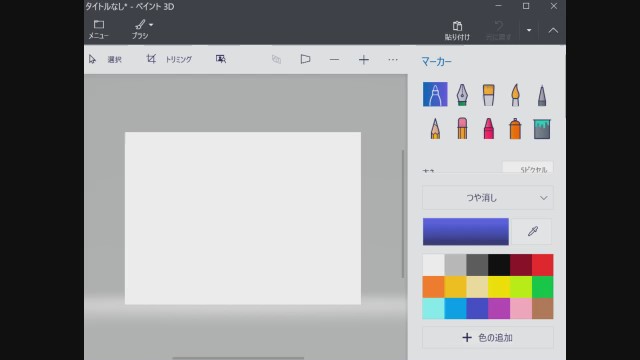Click the thickness pixel value field
Viewport: 640px width, 360px height.
click(x=527, y=167)
